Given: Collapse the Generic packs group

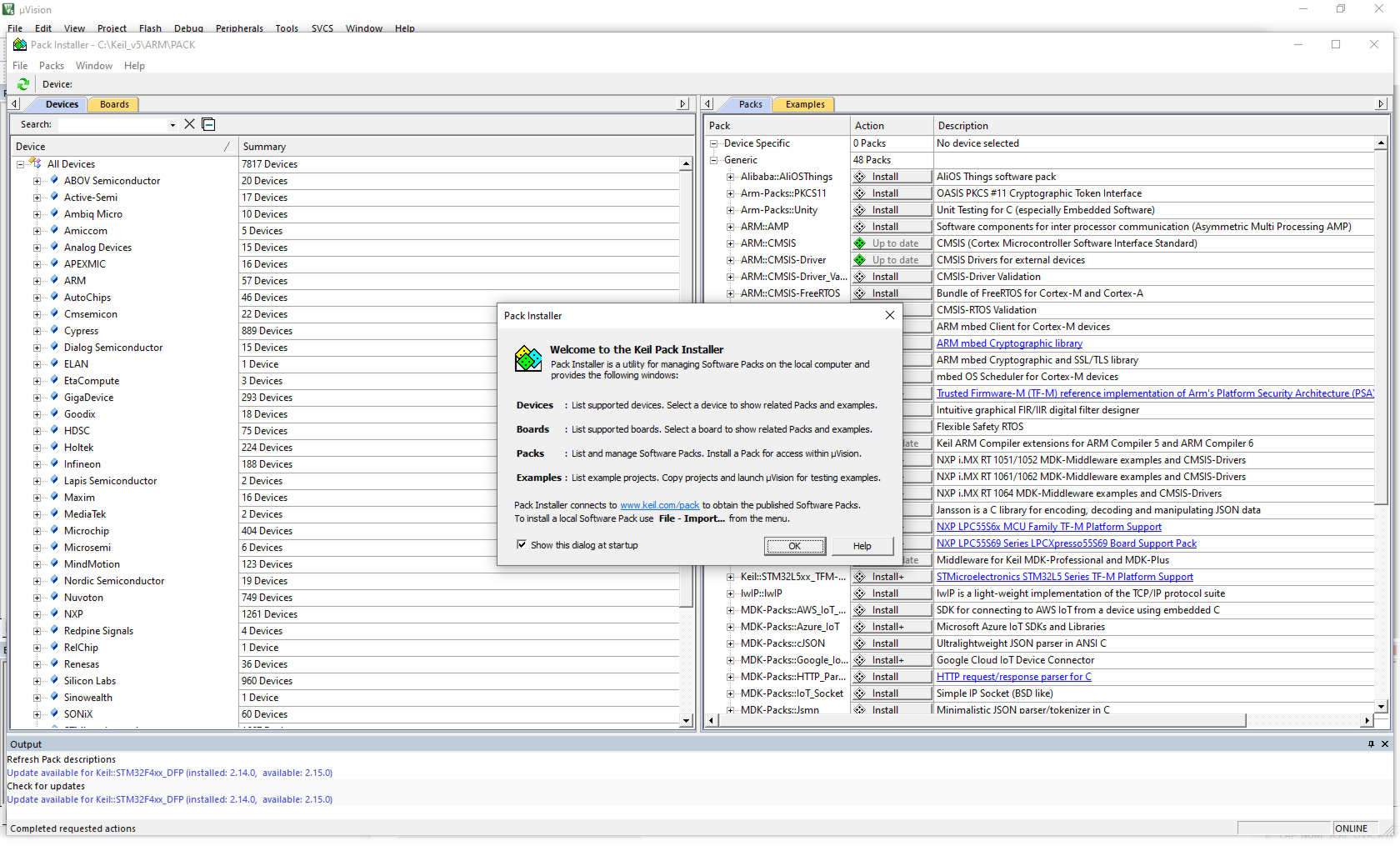Looking at the screenshot, I should click(713, 160).
